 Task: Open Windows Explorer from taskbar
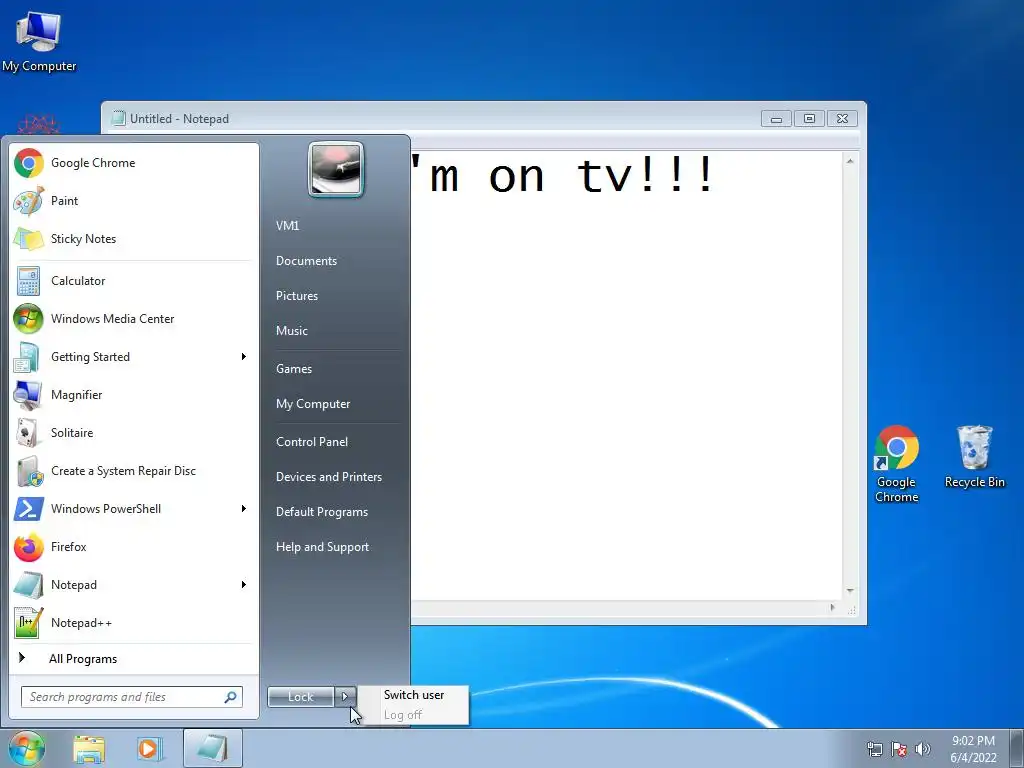point(89,749)
